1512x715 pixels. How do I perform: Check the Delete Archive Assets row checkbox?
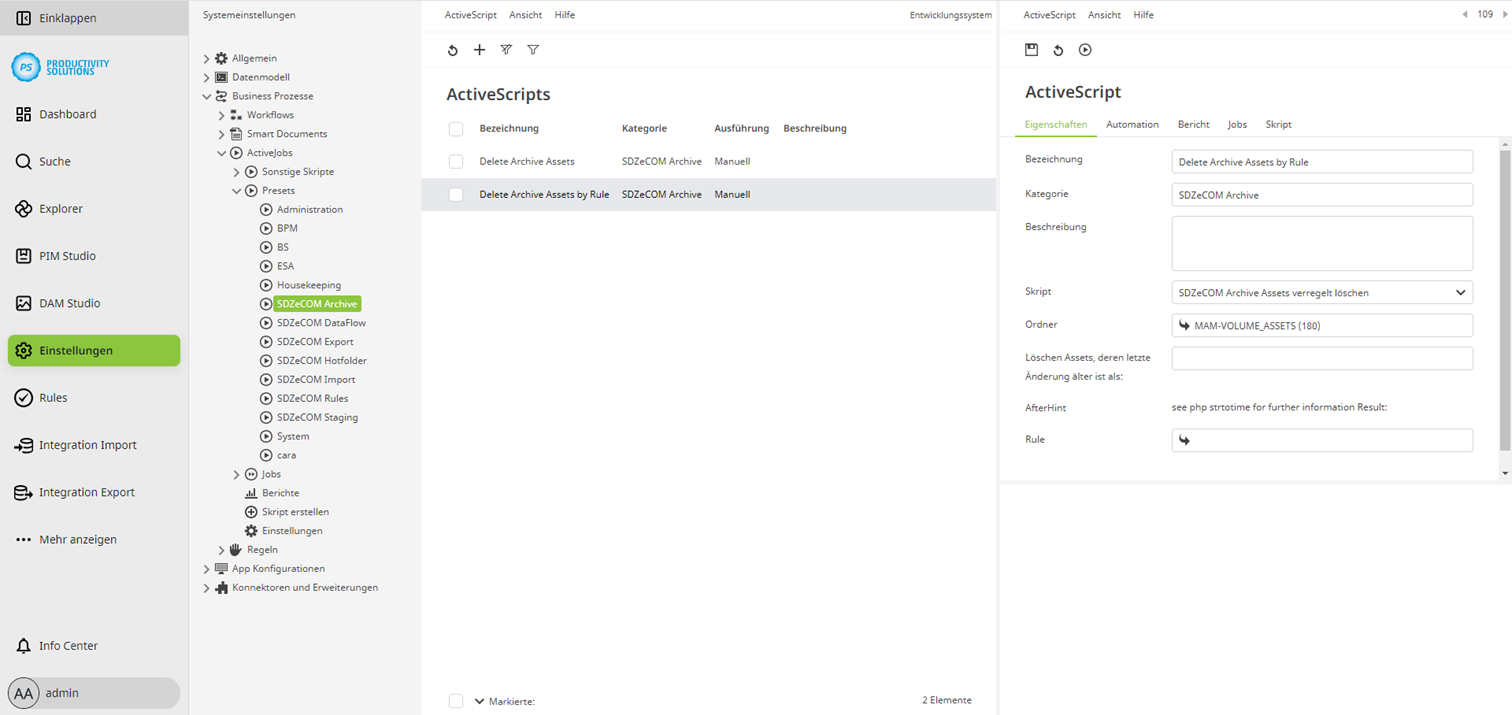coord(456,161)
